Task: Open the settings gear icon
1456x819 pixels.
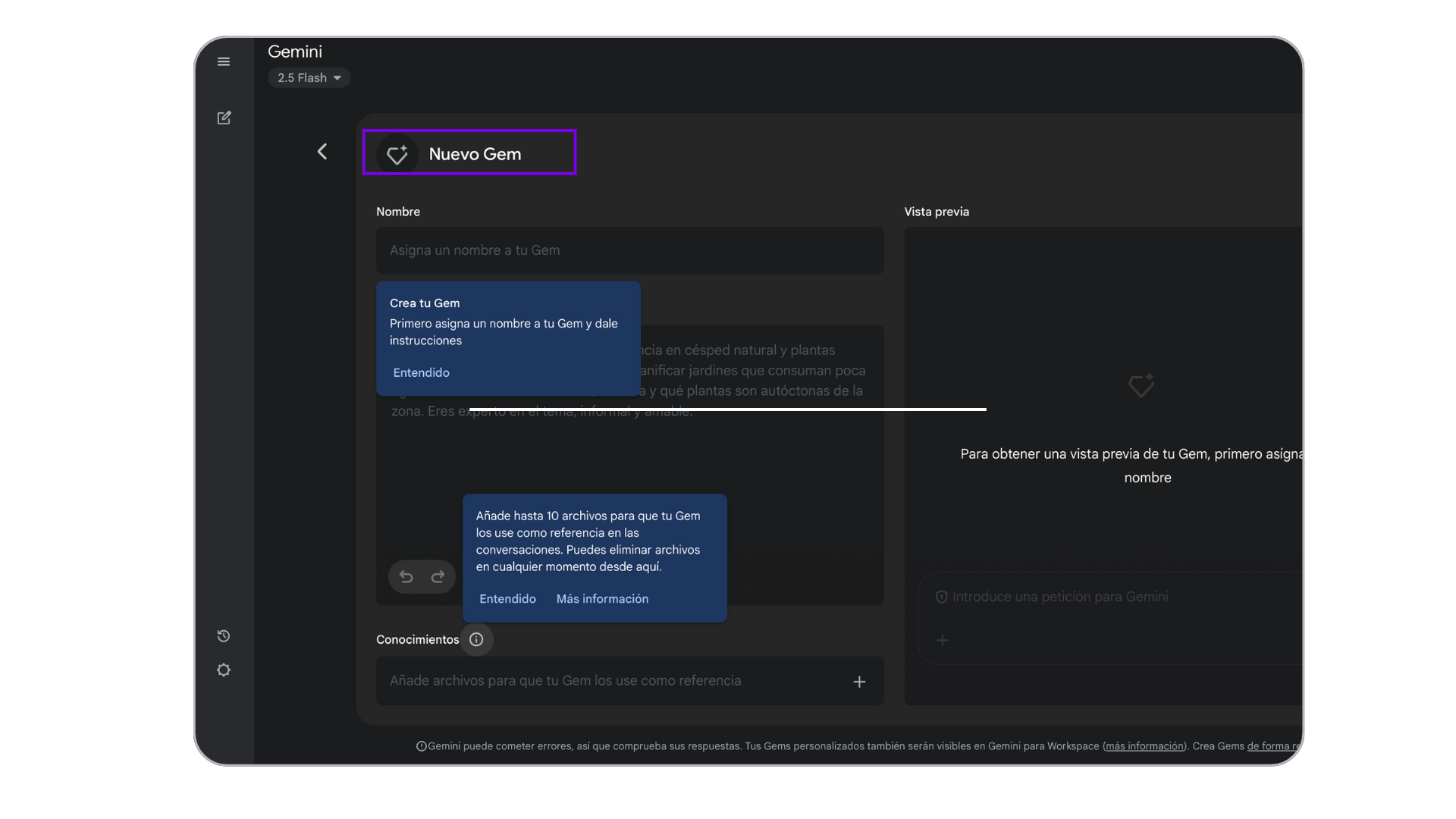Action: (x=224, y=670)
